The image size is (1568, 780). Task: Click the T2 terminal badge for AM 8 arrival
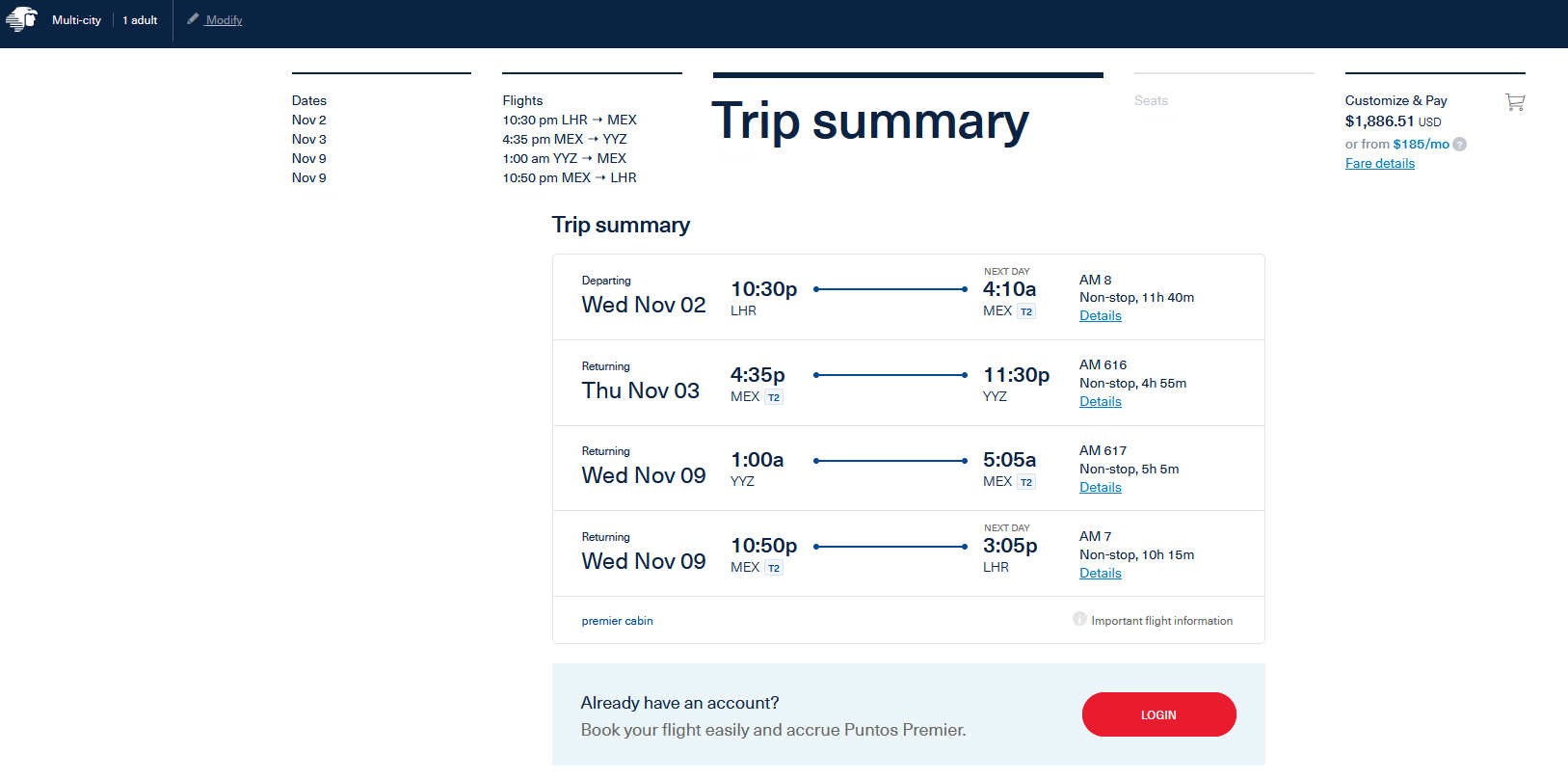[x=1026, y=311]
